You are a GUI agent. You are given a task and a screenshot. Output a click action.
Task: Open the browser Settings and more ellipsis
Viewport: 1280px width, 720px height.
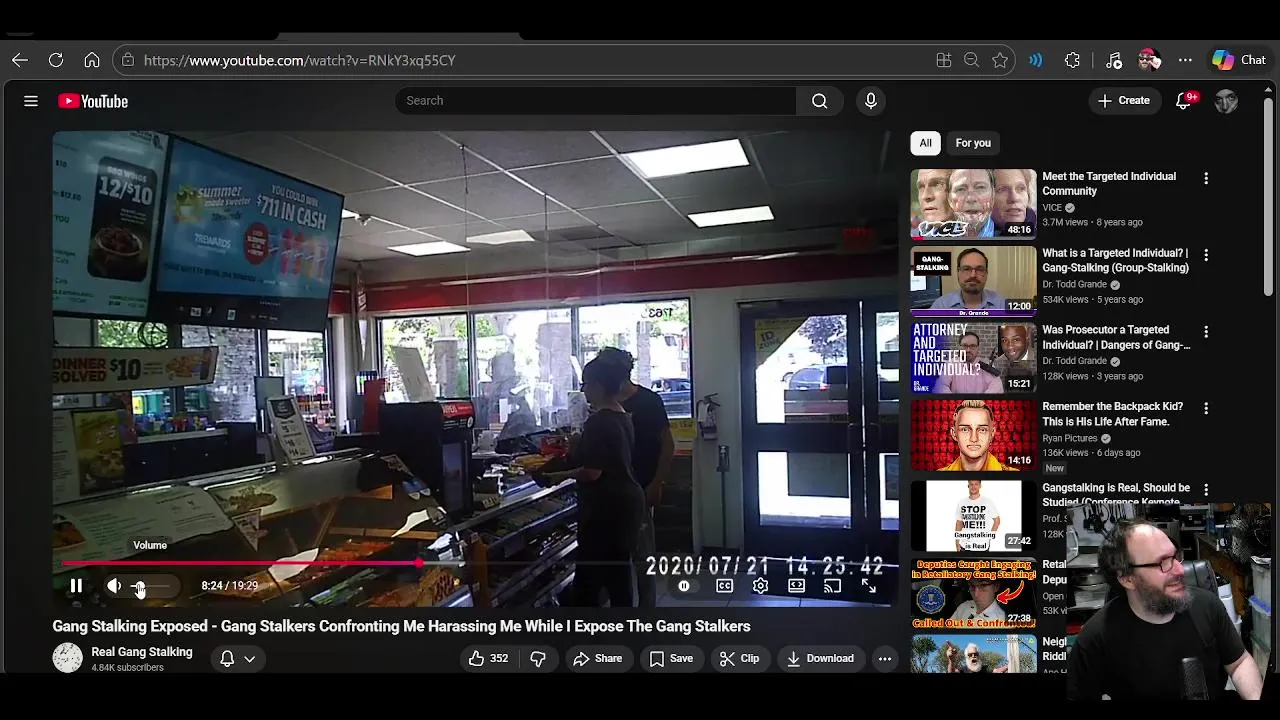tap(1185, 60)
